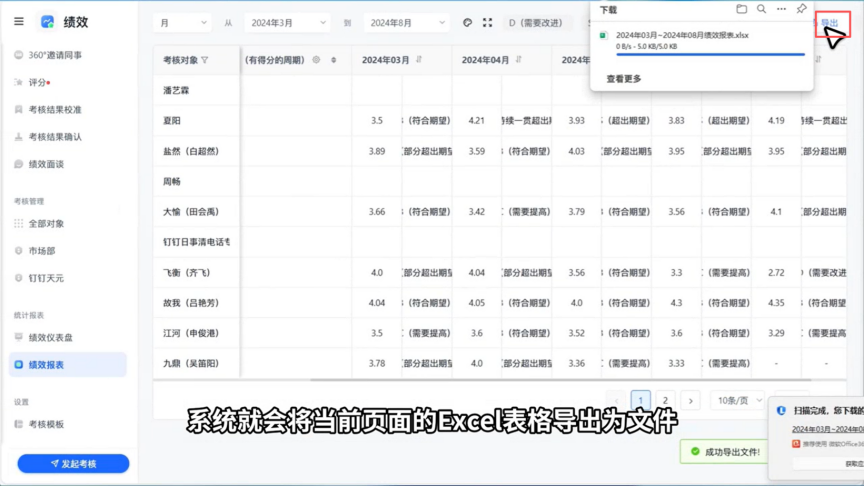864x486 pixels.
Task: Open 评分 sidebar item
Action: [39, 82]
